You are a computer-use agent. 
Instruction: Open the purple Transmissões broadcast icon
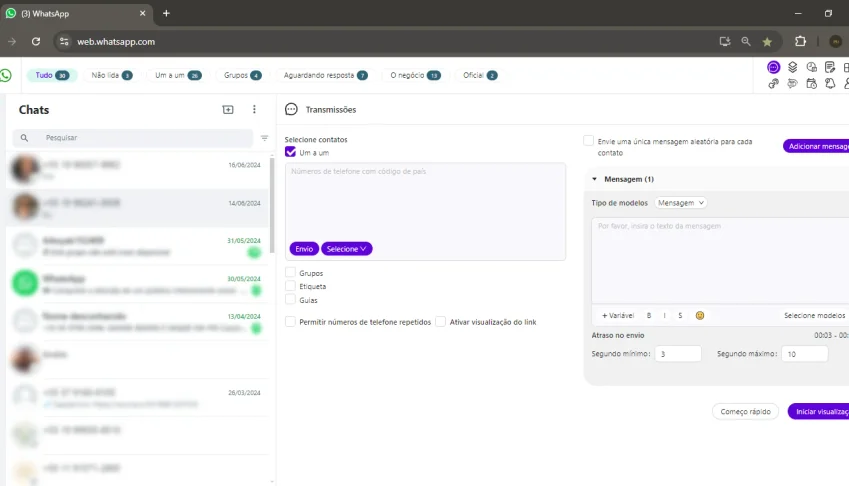tap(773, 67)
